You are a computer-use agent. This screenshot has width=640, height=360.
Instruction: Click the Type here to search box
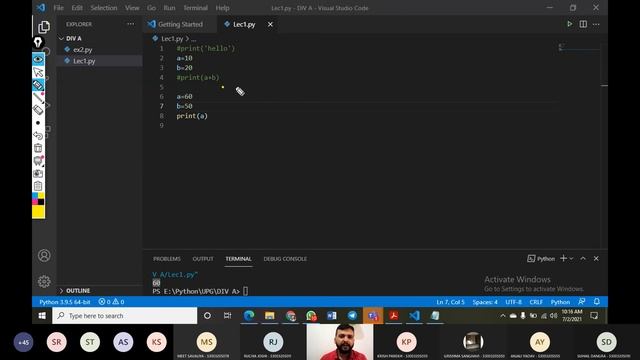(124, 316)
